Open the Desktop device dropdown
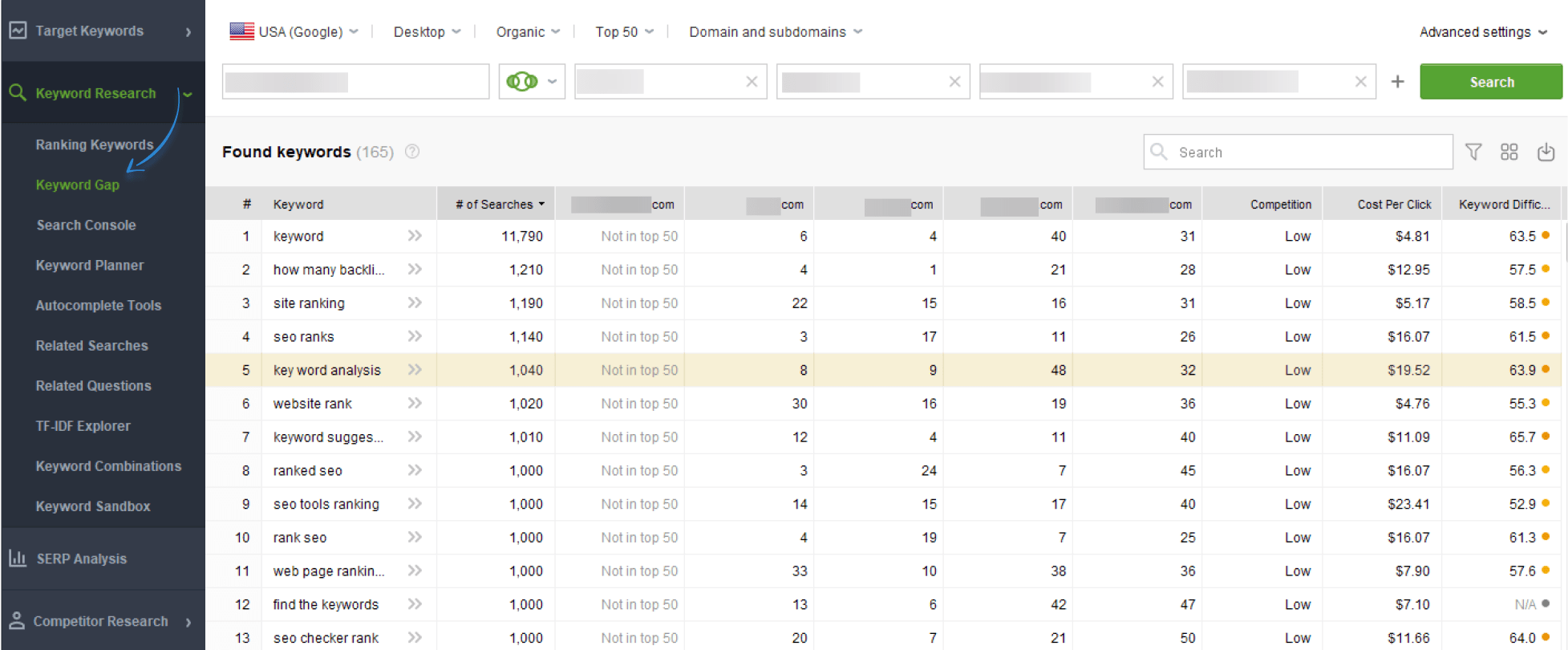This screenshot has height=650, width=1568. [427, 31]
